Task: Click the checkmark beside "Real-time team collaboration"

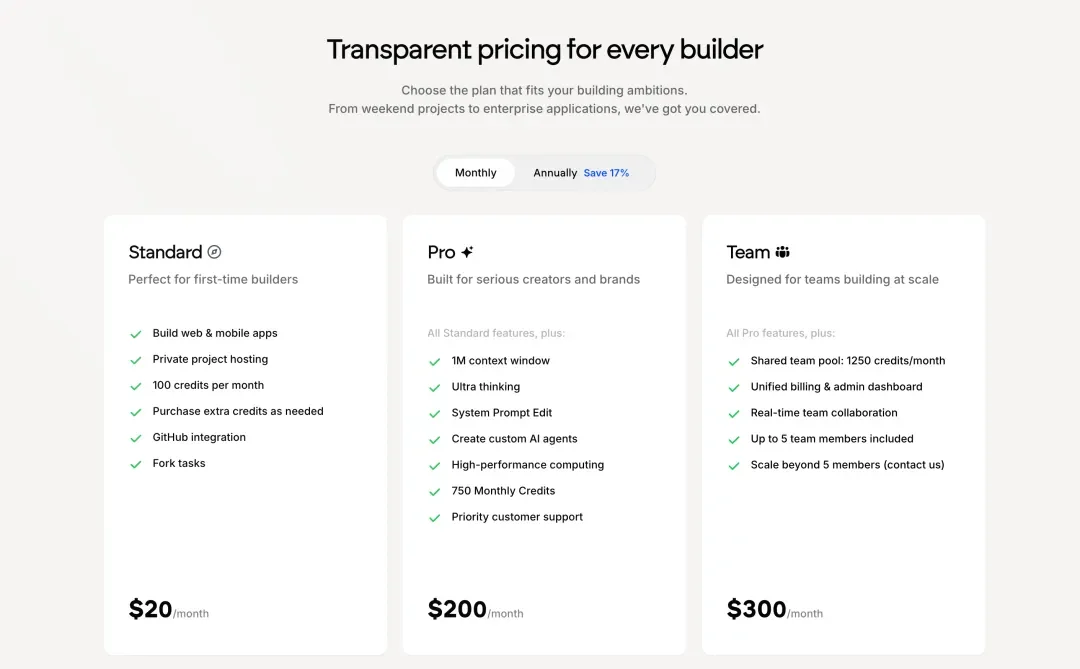Action: click(735, 412)
